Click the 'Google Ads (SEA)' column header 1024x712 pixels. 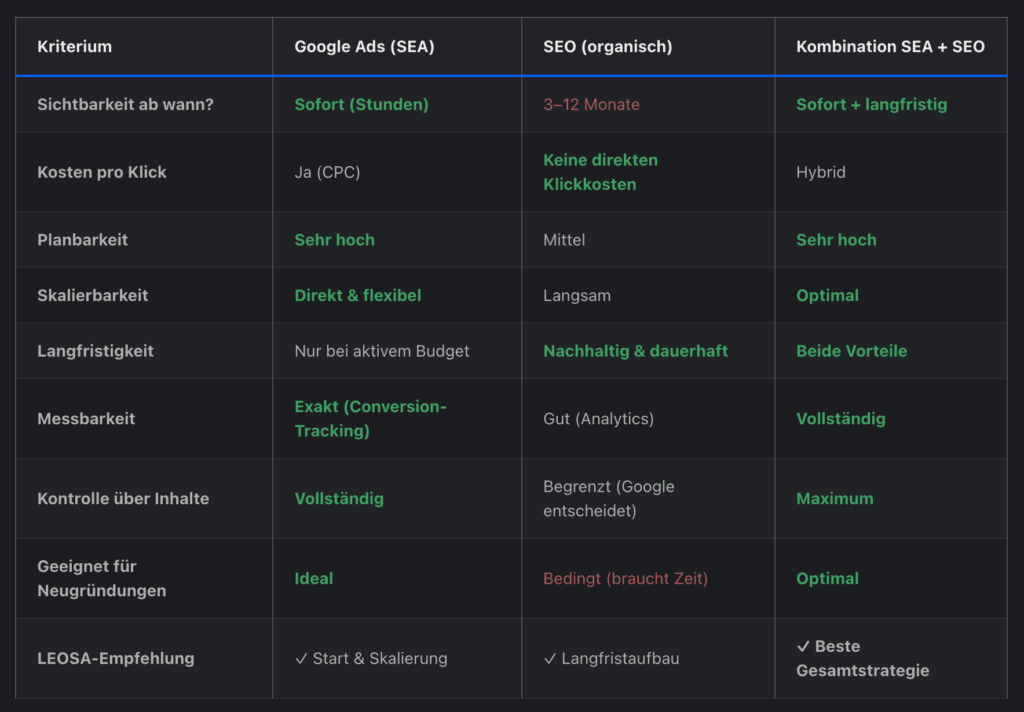pos(364,47)
